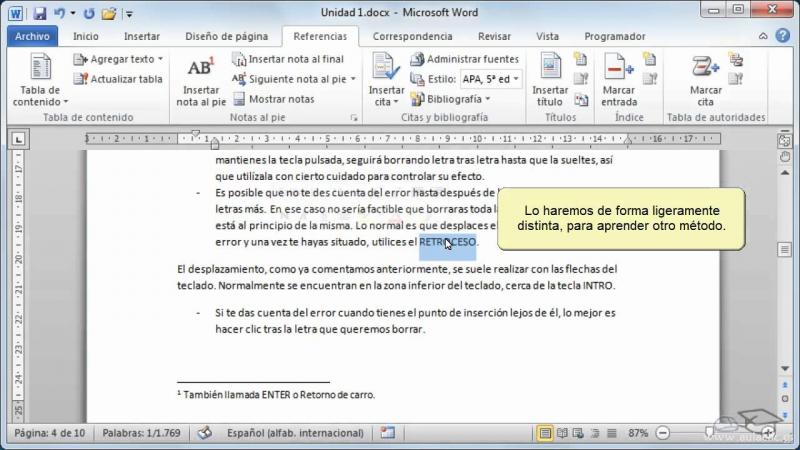Switch to the Correspondencia tab
This screenshot has width=800, height=450.
pyautogui.click(x=412, y=36)
